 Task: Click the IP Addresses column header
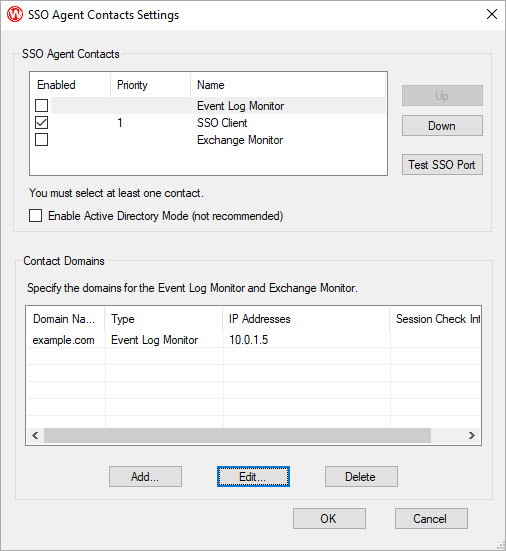point(306,319)
